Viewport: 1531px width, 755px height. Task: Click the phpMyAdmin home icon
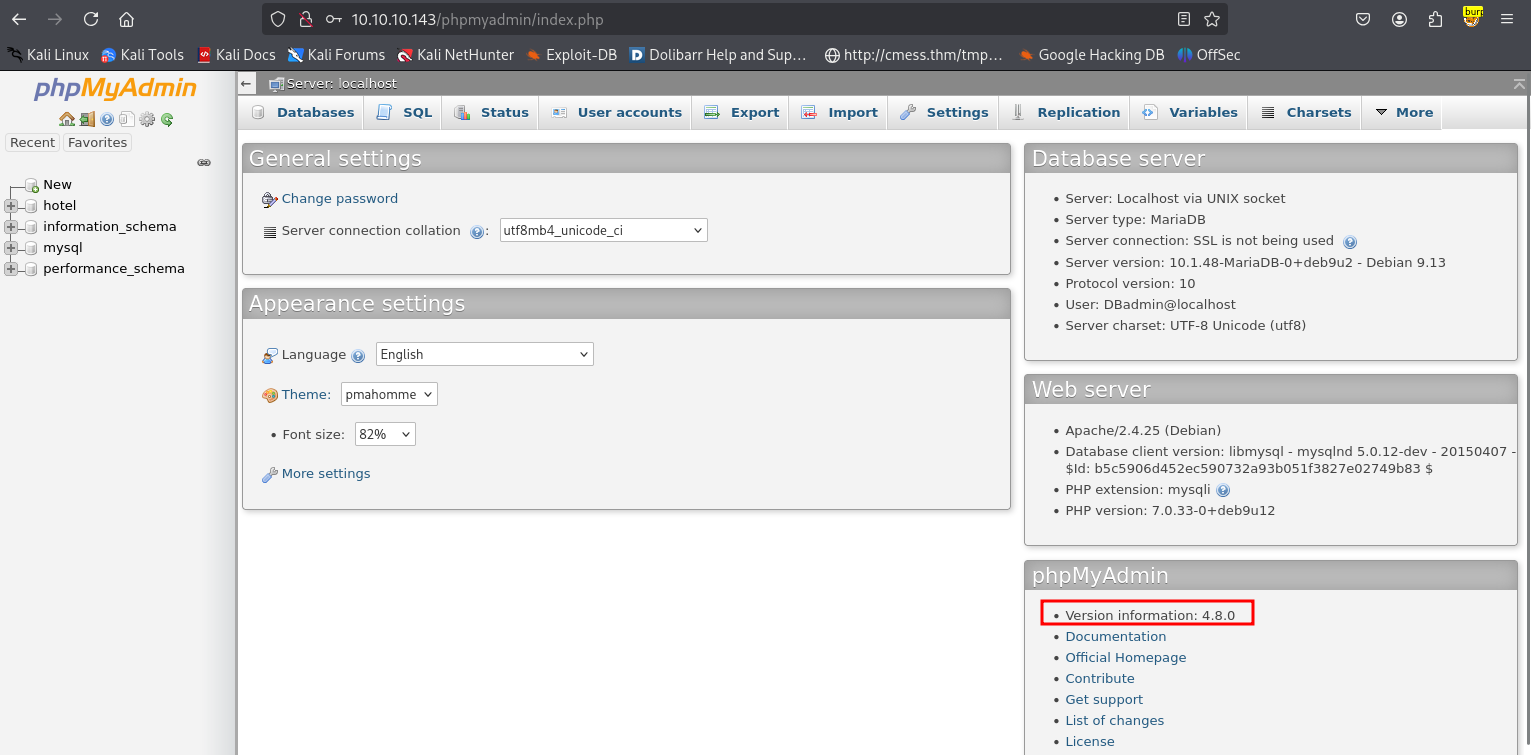point(67,119)
